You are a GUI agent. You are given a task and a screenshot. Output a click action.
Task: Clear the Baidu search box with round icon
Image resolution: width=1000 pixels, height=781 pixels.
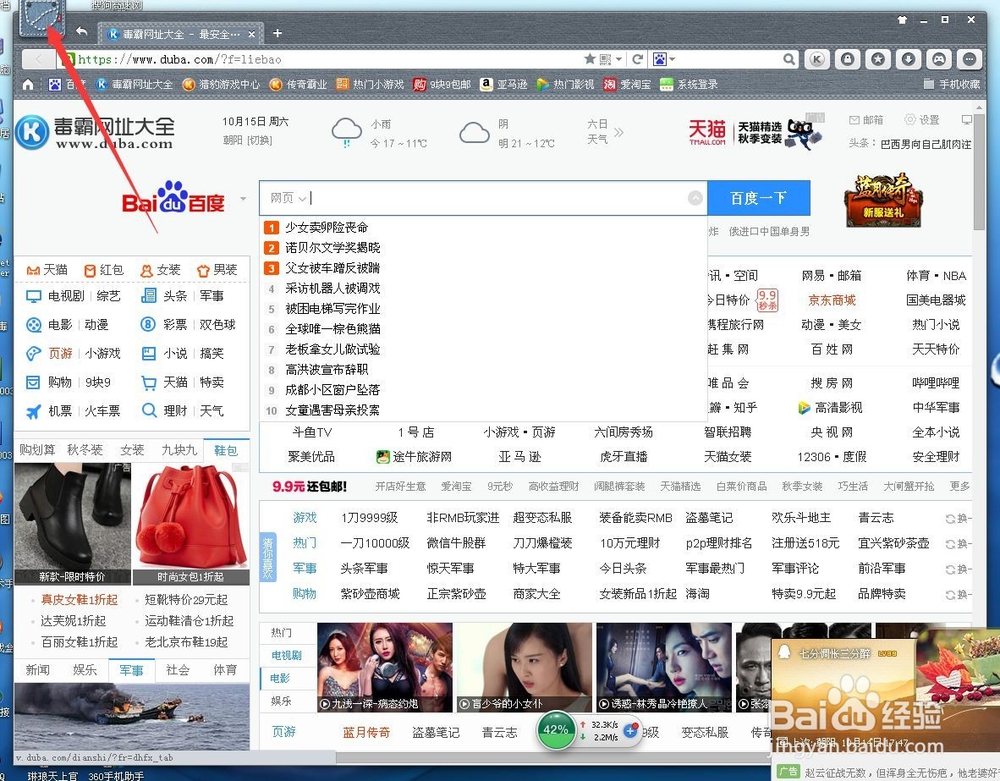(696, 198)
